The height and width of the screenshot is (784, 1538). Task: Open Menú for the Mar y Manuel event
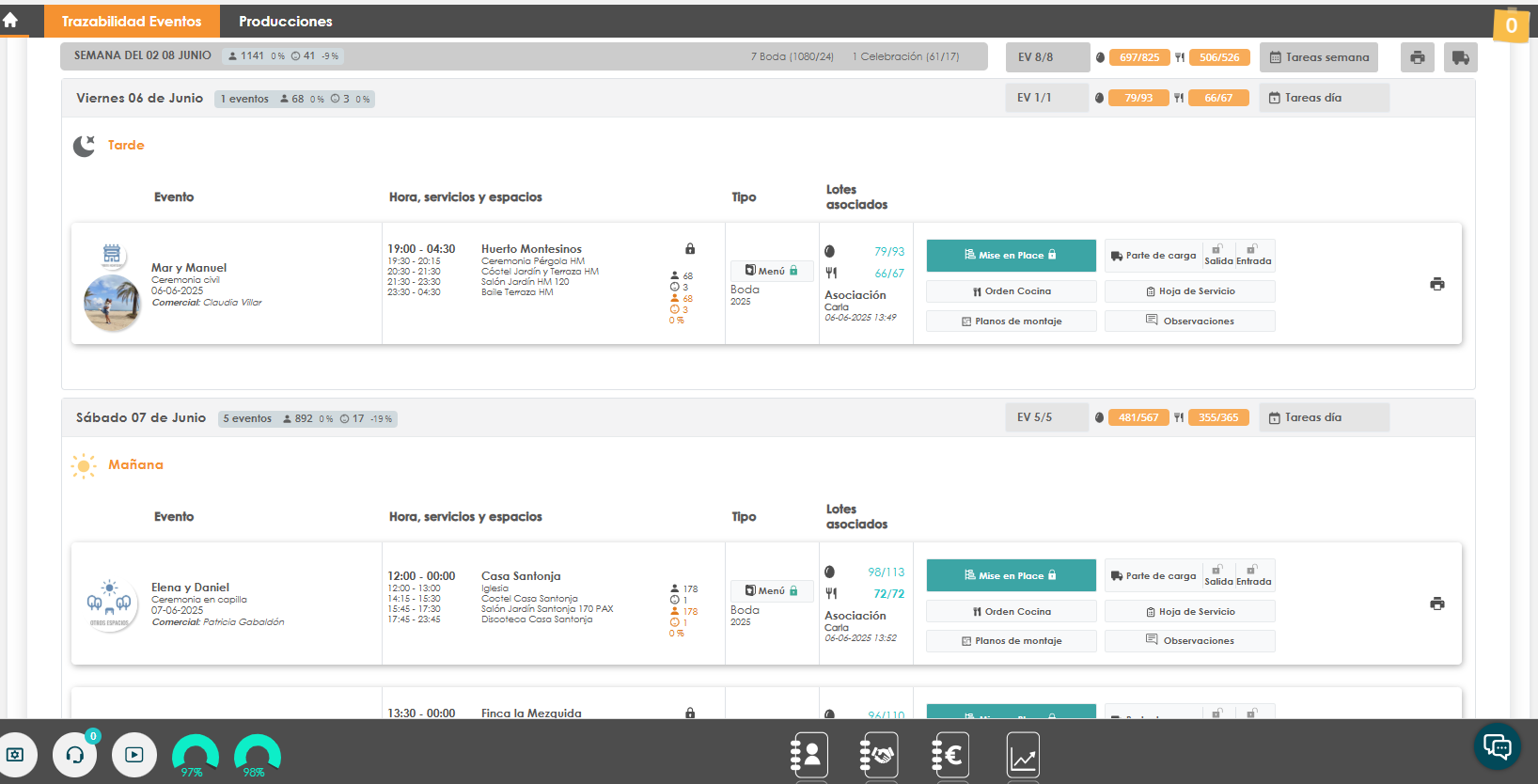click(772, 271)
